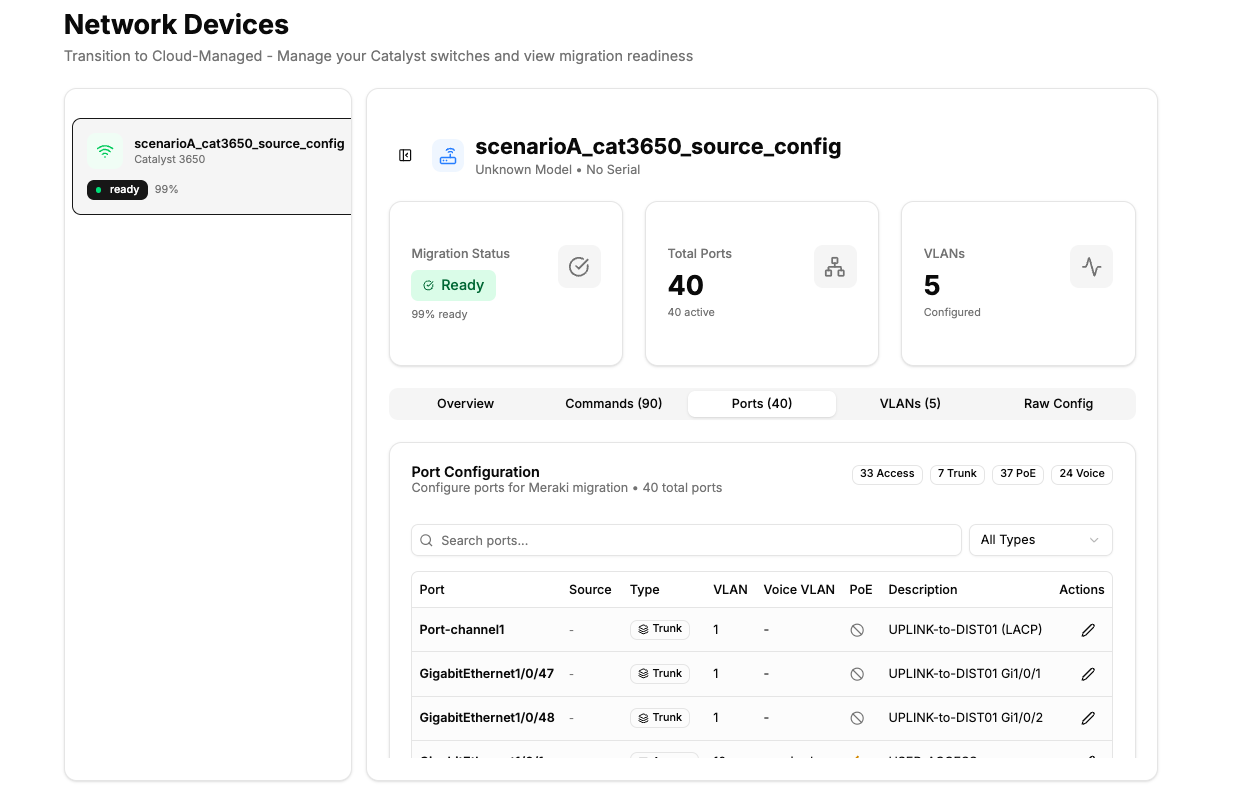Open the Commands (90) tab
Screen dimensions: 1253x798
613,404
